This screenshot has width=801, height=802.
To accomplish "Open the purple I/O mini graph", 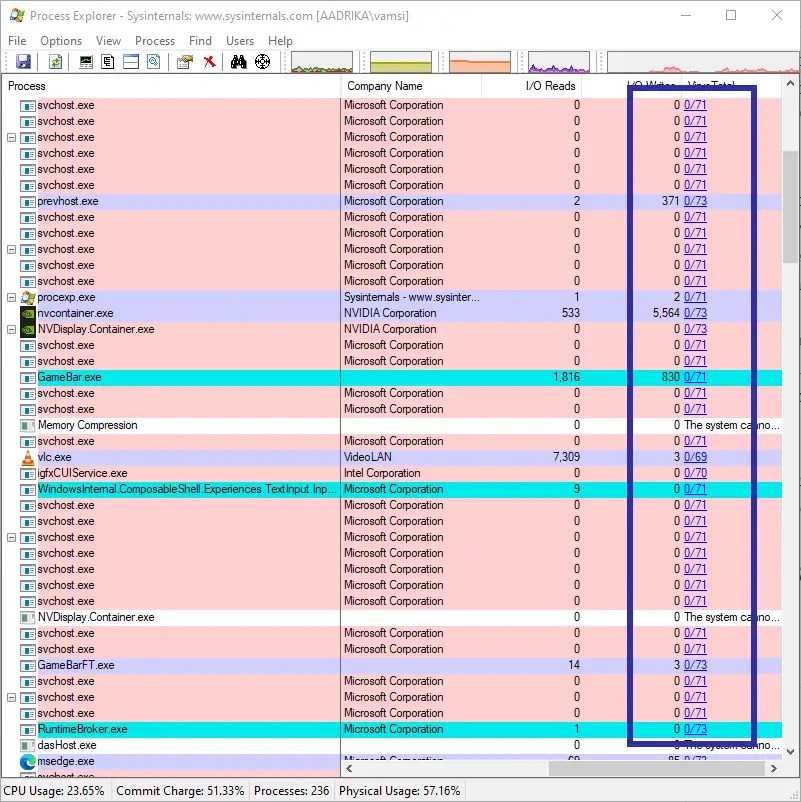I will click(559, 62).
